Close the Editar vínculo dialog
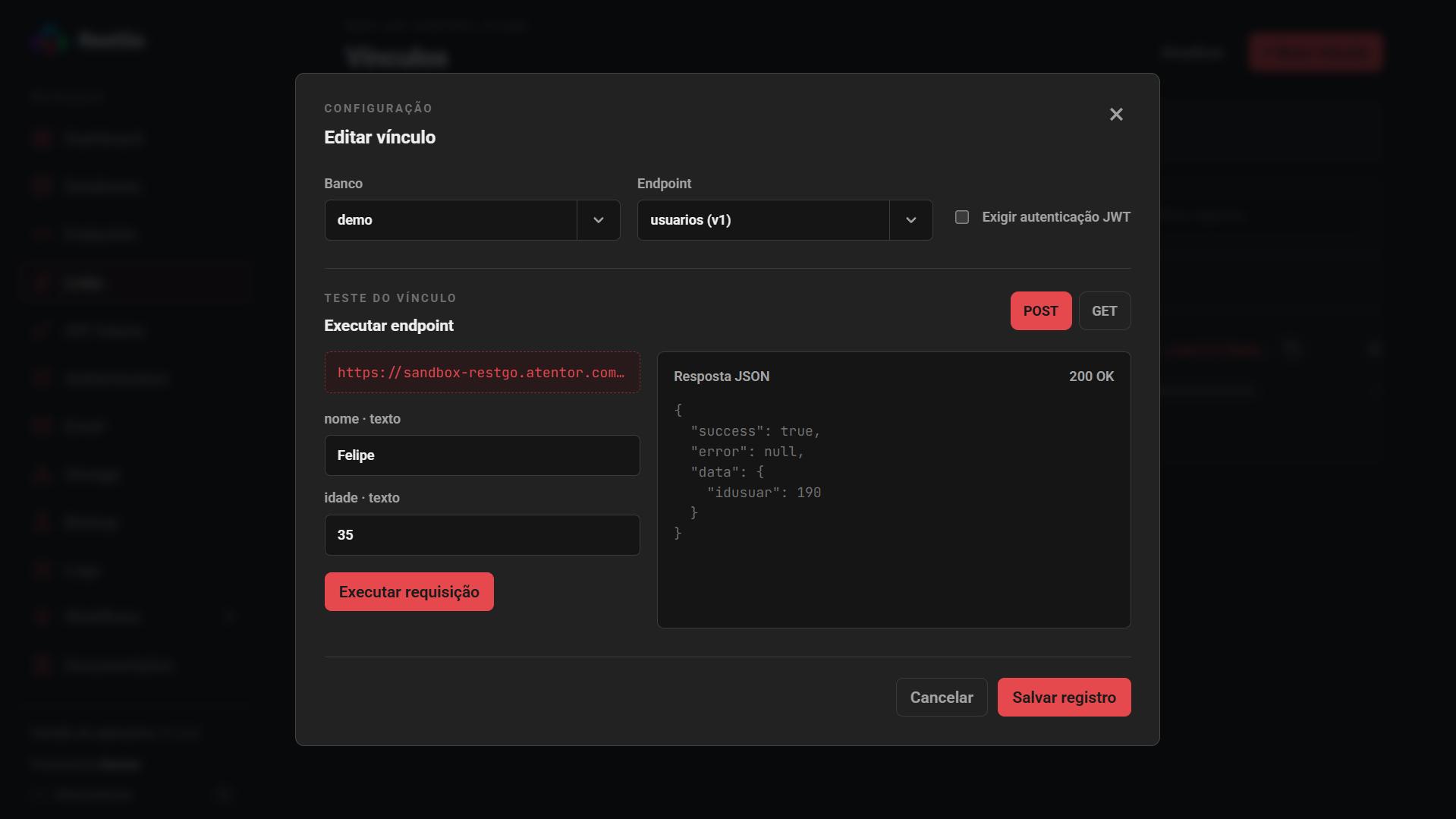The width and height of the screenshot is (1456, 819). point(1115,114)
